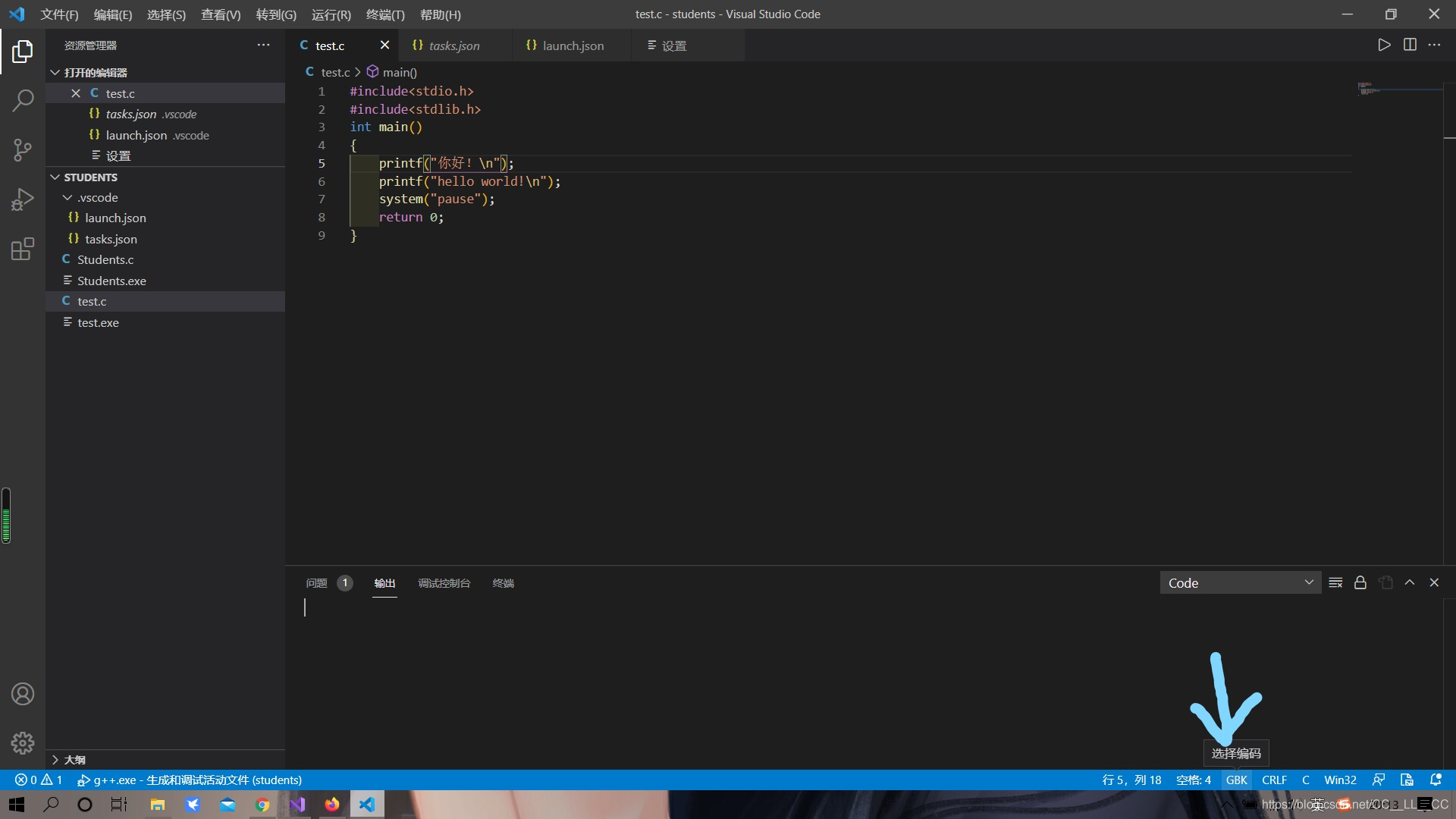Open File Explorer from the taskbar

(x=158, y=805)
